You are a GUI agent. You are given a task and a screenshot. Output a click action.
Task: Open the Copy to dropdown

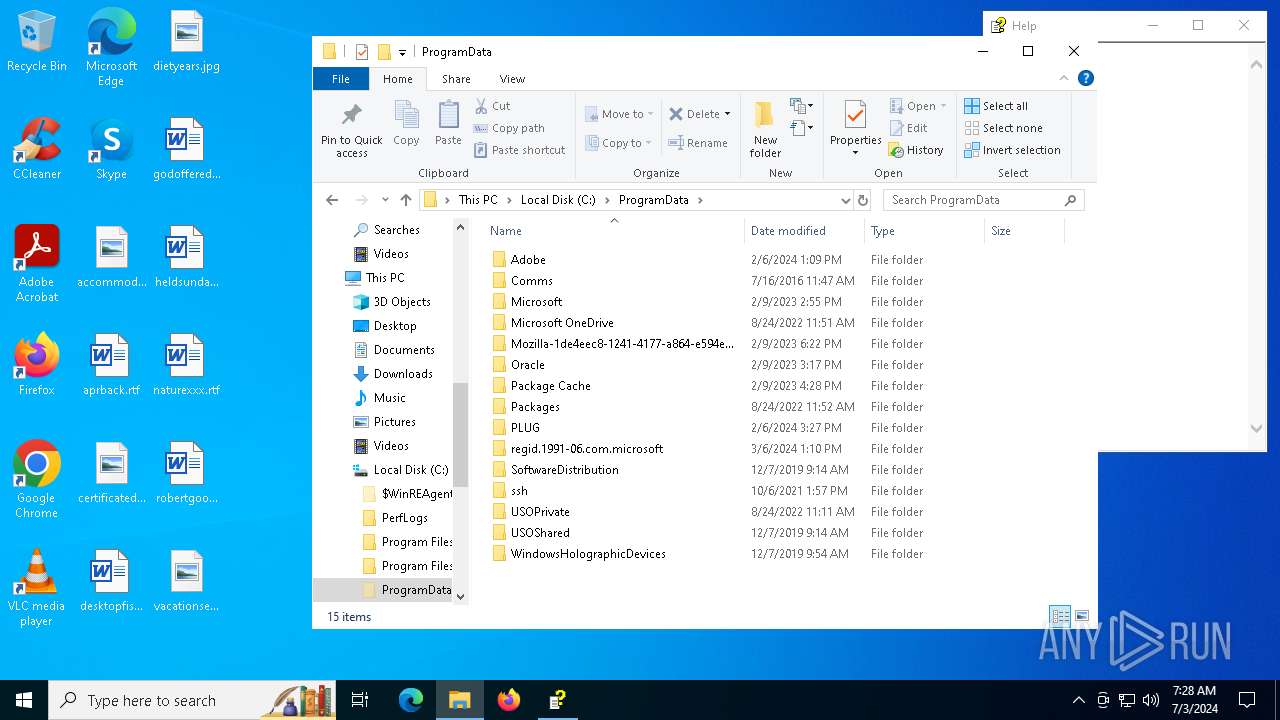pyautogui.click(x=618, y=143)
